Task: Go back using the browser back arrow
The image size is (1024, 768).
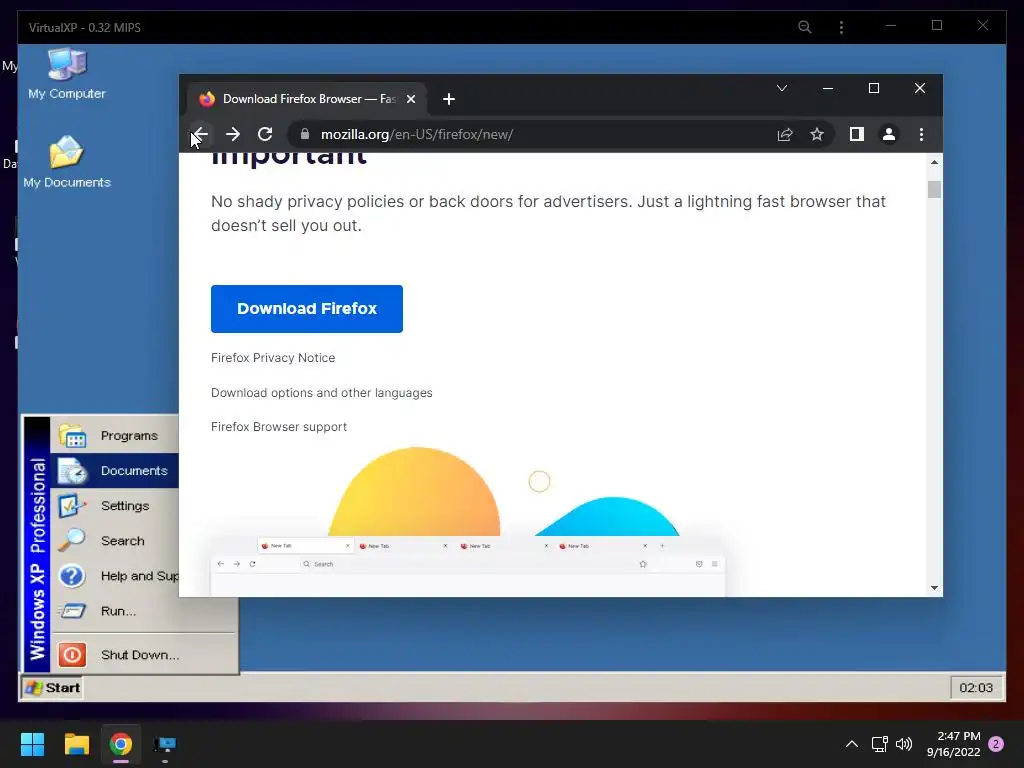Action: click(x=200, y=135)
